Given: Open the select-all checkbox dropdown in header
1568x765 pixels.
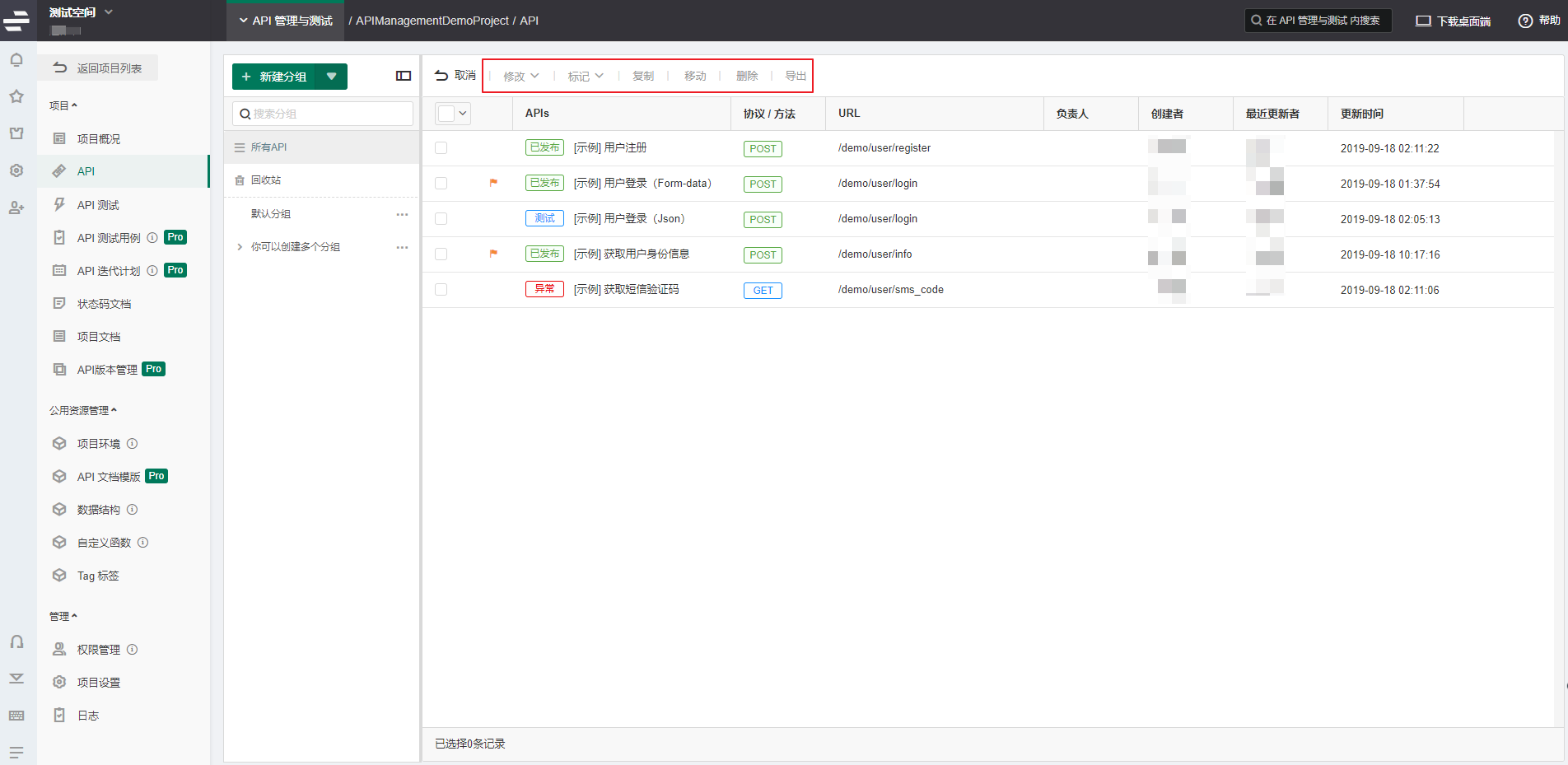Looking at the screenshot, I should 463,114.
